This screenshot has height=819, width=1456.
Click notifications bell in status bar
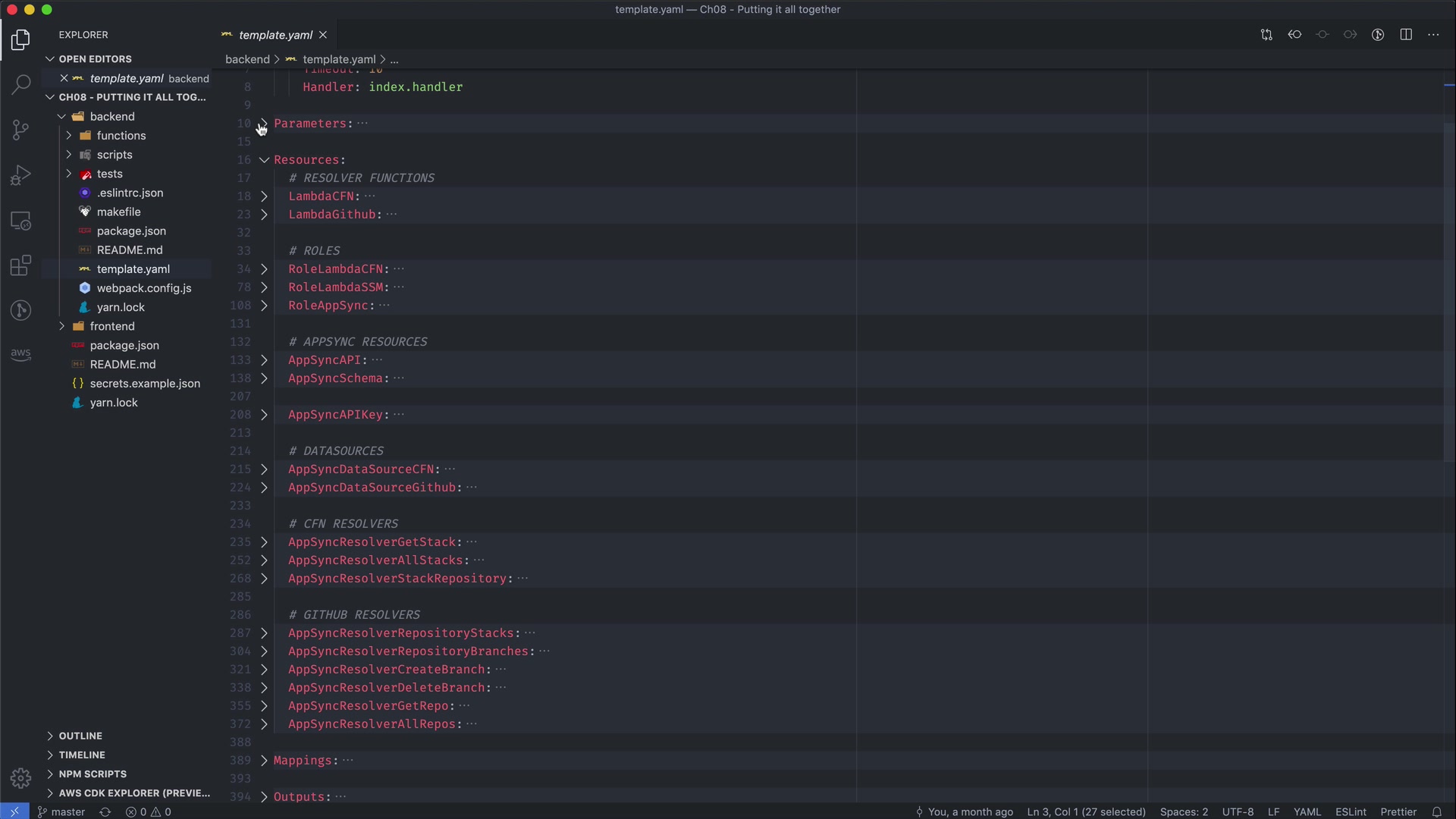(x=1436, y=811)
